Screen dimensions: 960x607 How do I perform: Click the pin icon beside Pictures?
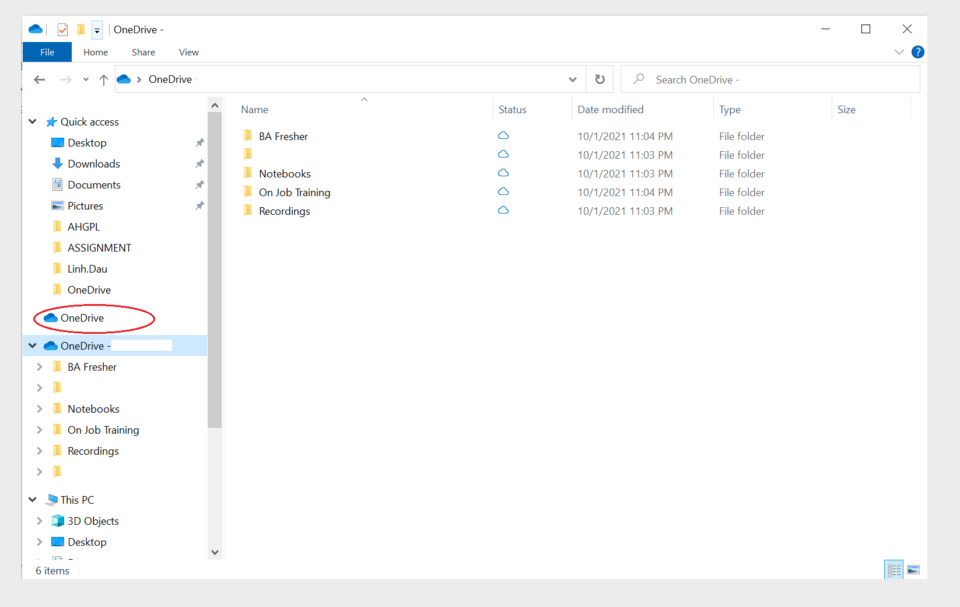pyautogui.click(x=200, y=206)
